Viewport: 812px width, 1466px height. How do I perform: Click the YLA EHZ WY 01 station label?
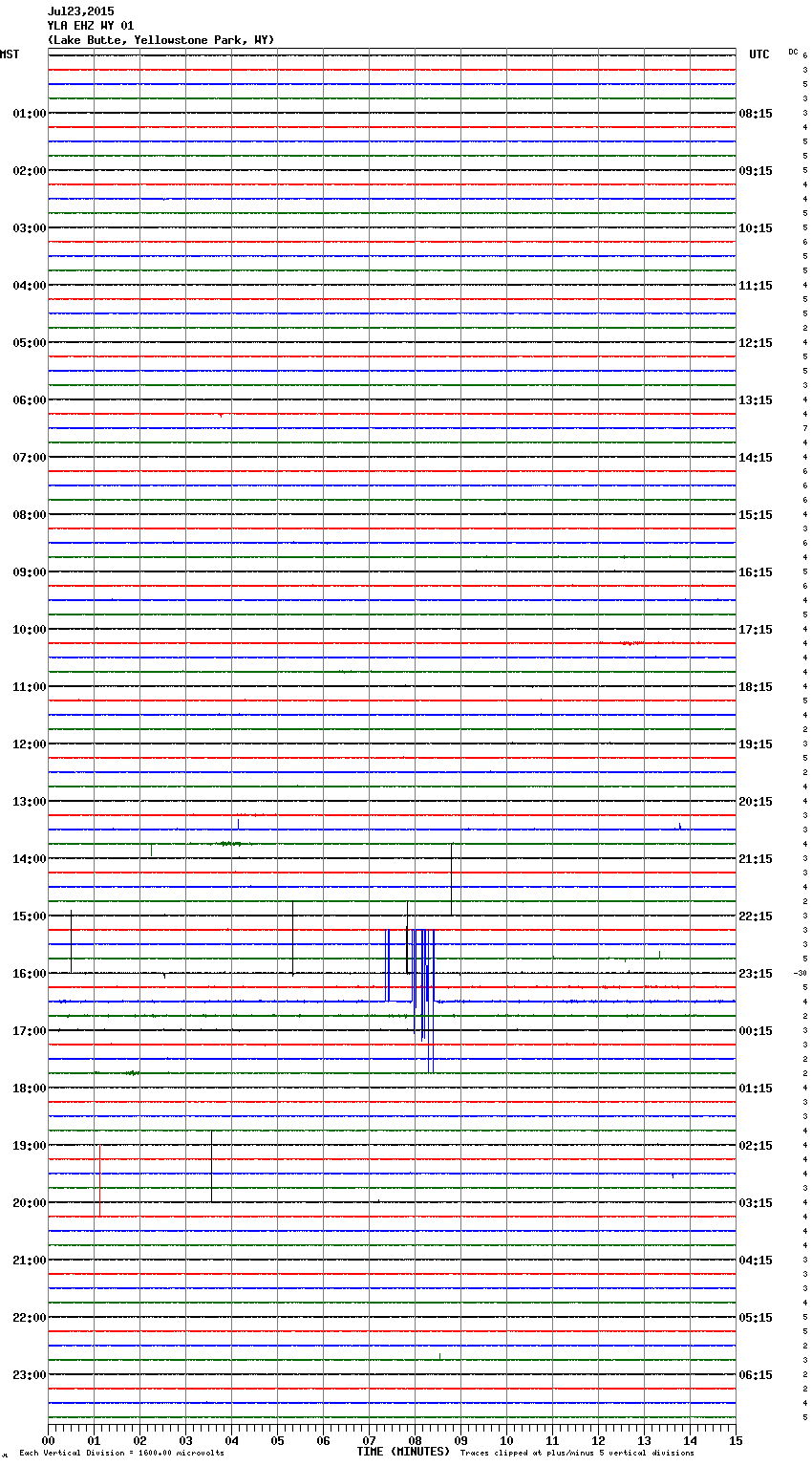pos(91,26)
